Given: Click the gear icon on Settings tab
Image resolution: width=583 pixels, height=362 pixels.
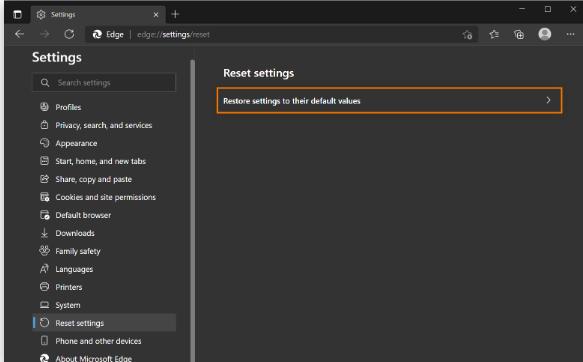Looking at the screenshot, I should tap(41, 14).
